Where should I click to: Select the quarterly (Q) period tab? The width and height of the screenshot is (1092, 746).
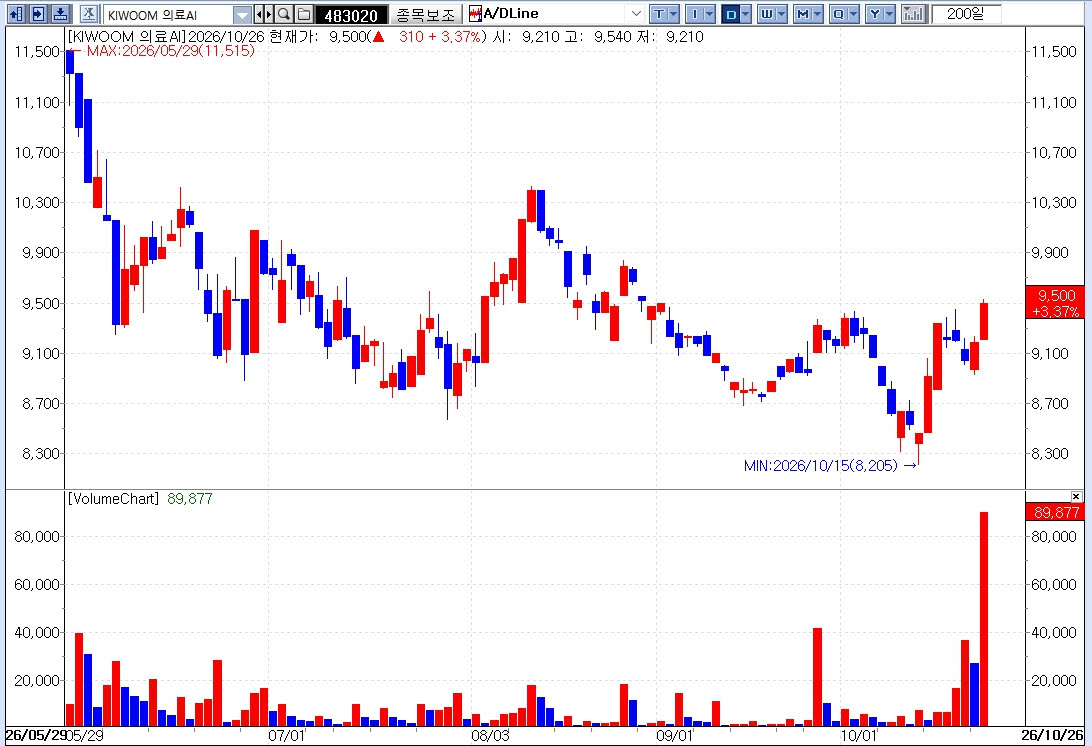(839, 13)
